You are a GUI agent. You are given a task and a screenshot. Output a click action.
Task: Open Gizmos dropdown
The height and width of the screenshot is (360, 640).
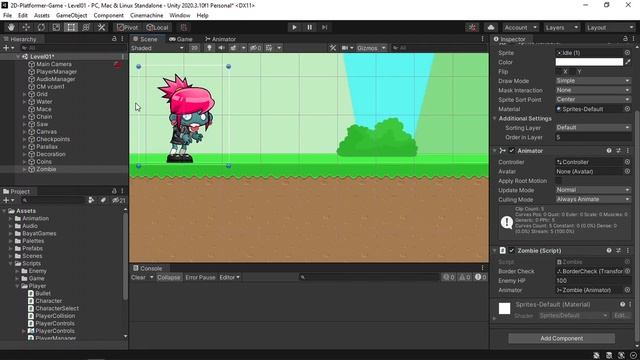(x=371, y=48)
